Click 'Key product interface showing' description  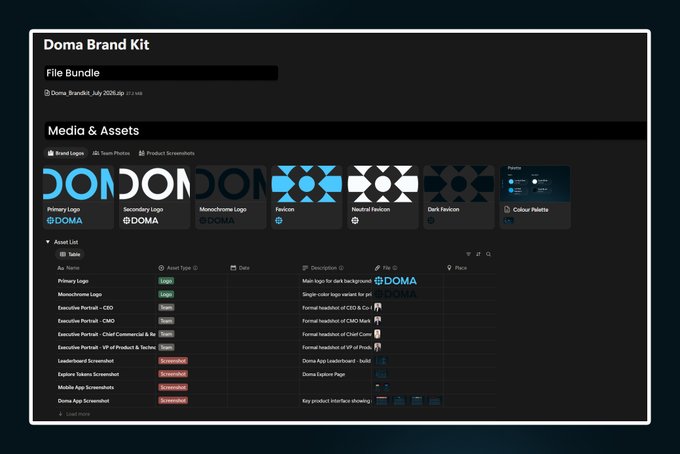pyautogui.click(x=337, y=401)
